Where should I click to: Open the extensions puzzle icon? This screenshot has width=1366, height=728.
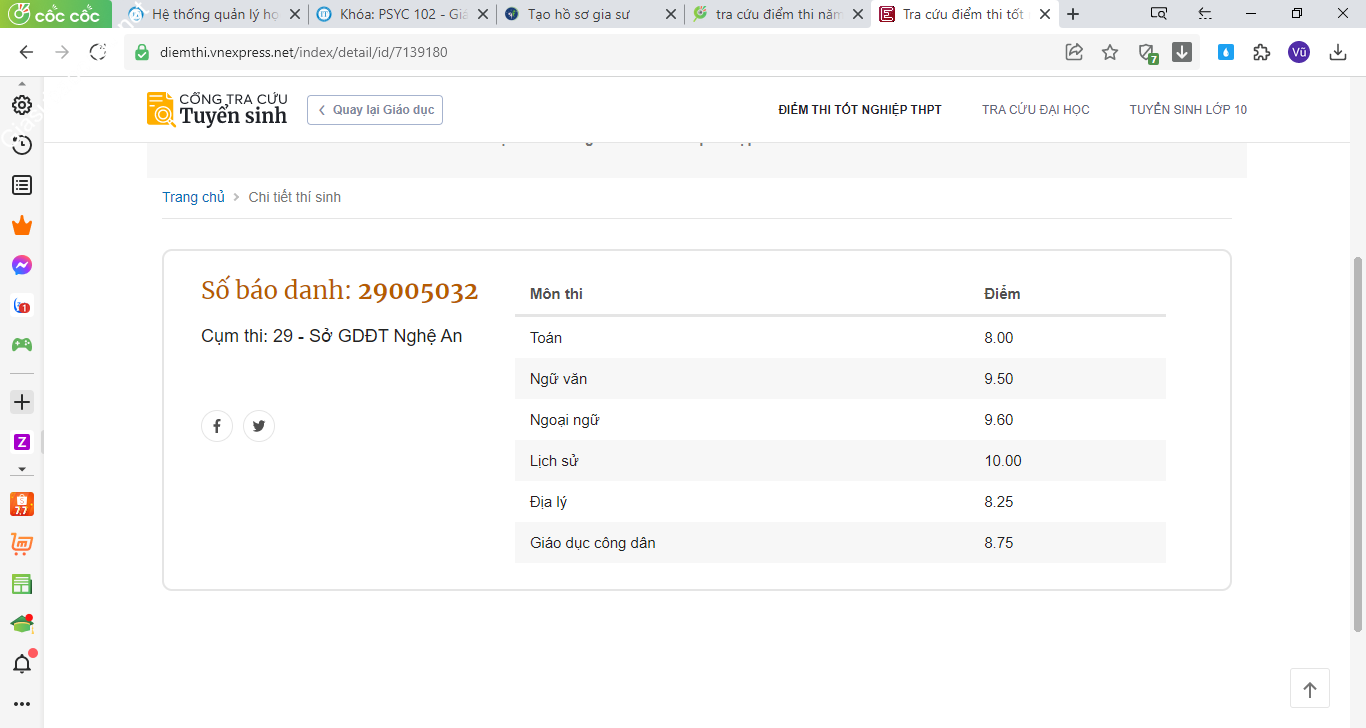click(1262, 52)
